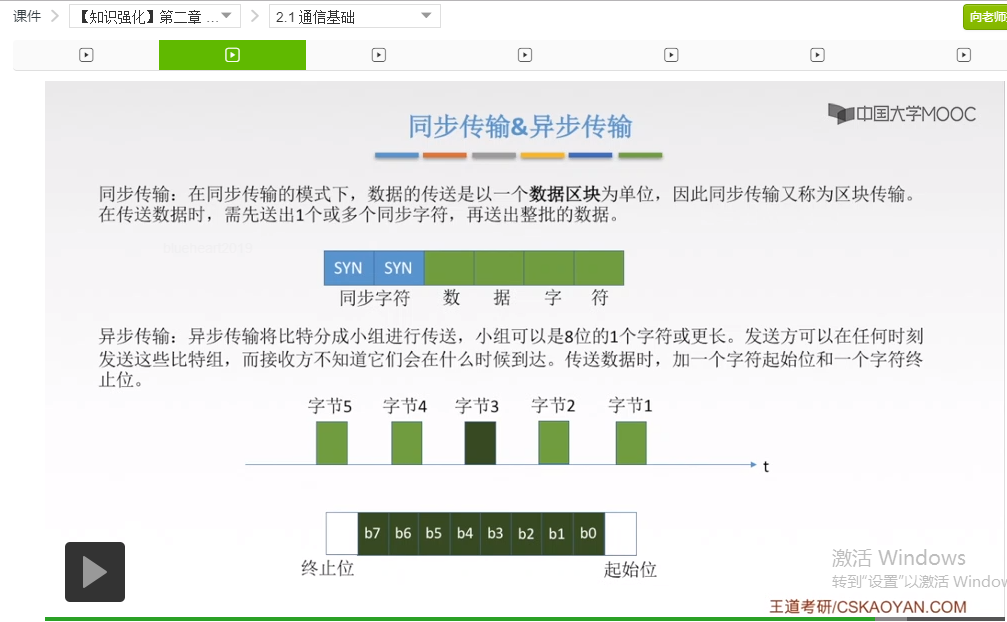The height and width of the screenshot is (622, 1007).
Task: Open the fifth video segment icon
Action: (x=671, y=55)
